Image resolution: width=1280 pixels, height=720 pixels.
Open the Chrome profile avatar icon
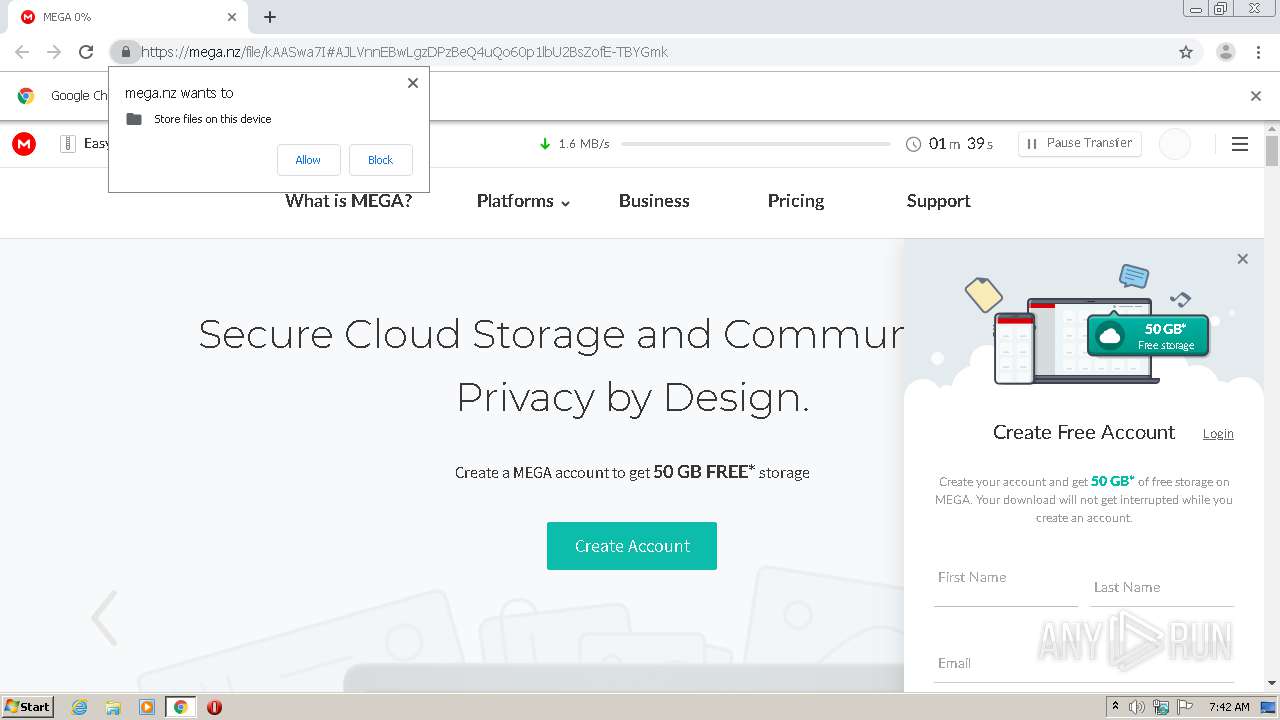(x=1226, y=52)
